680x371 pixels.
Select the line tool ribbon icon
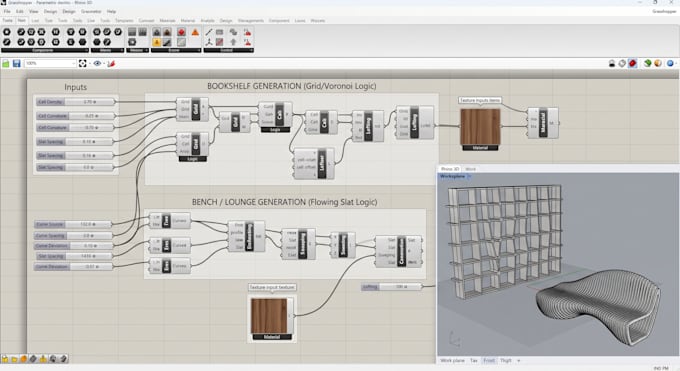tap(209, 32)
